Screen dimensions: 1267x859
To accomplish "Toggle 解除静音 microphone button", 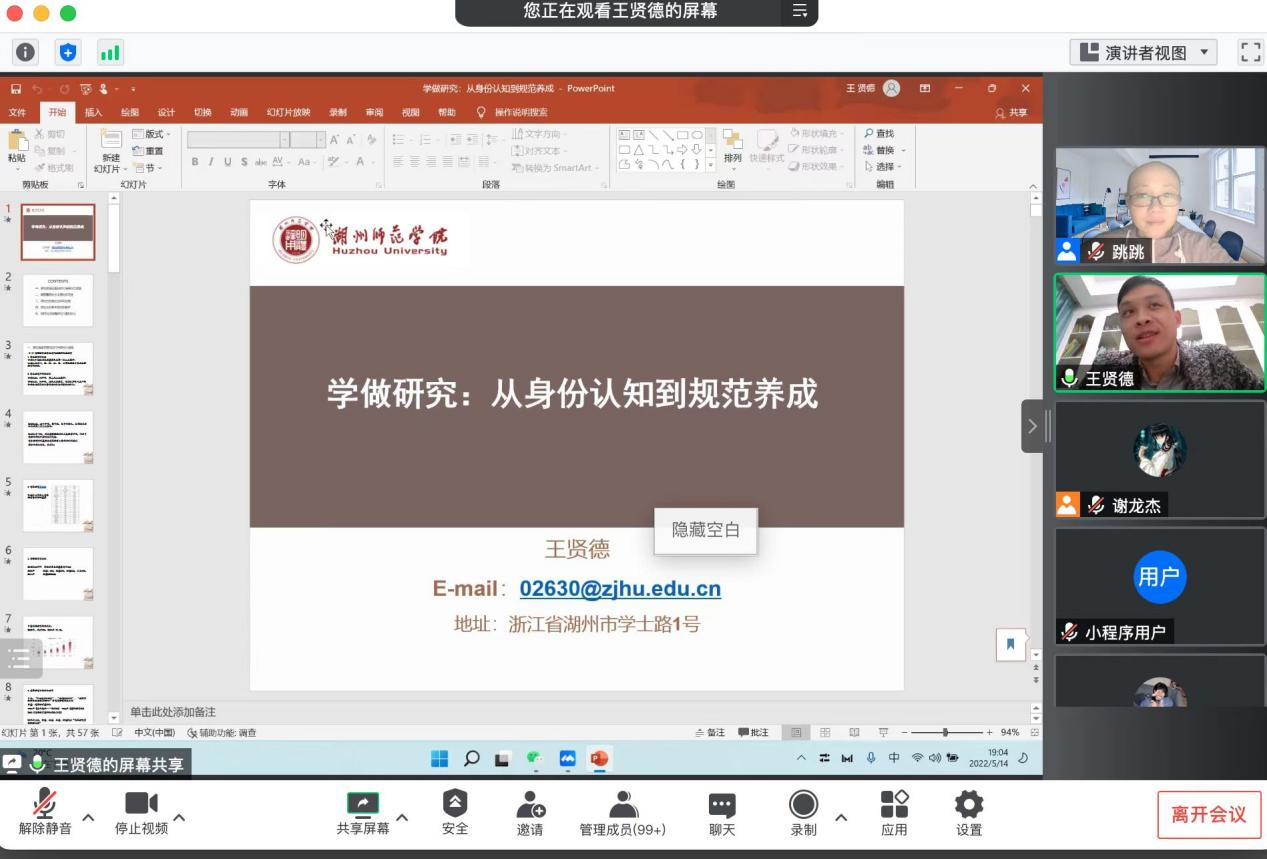I will 45,812.
